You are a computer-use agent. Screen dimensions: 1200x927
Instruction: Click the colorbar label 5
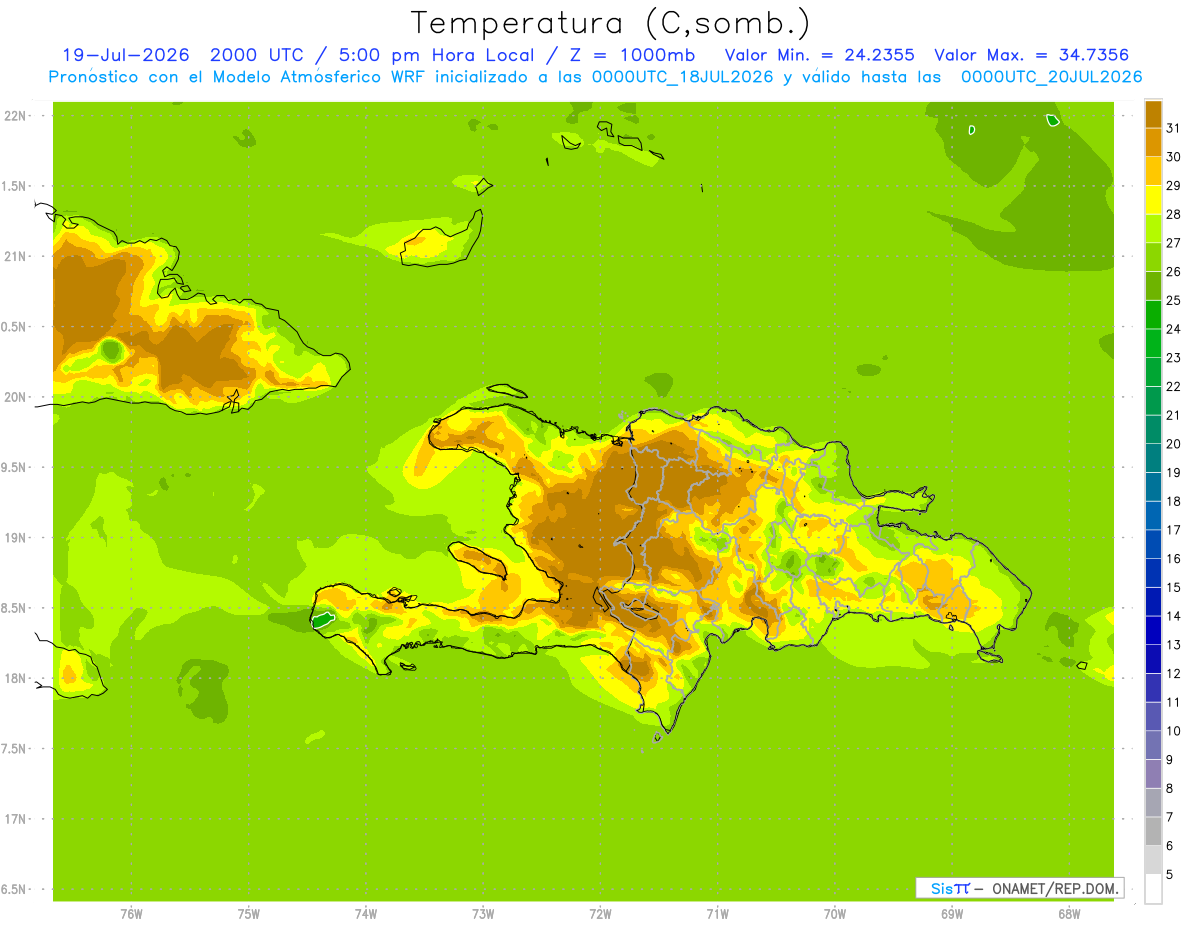(1169, 874)
